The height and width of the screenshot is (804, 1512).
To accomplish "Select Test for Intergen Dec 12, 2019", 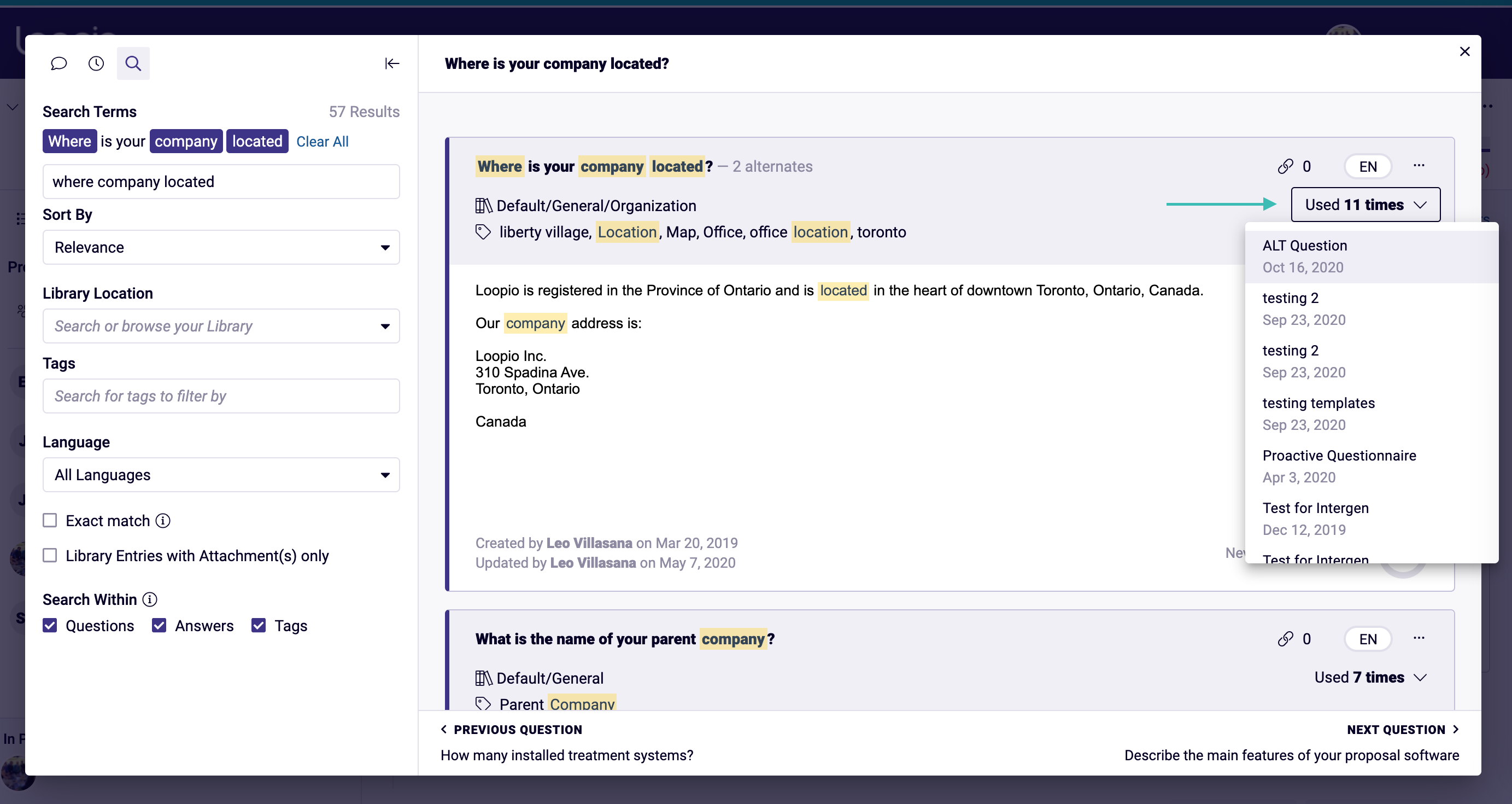I will [1371, 519].
